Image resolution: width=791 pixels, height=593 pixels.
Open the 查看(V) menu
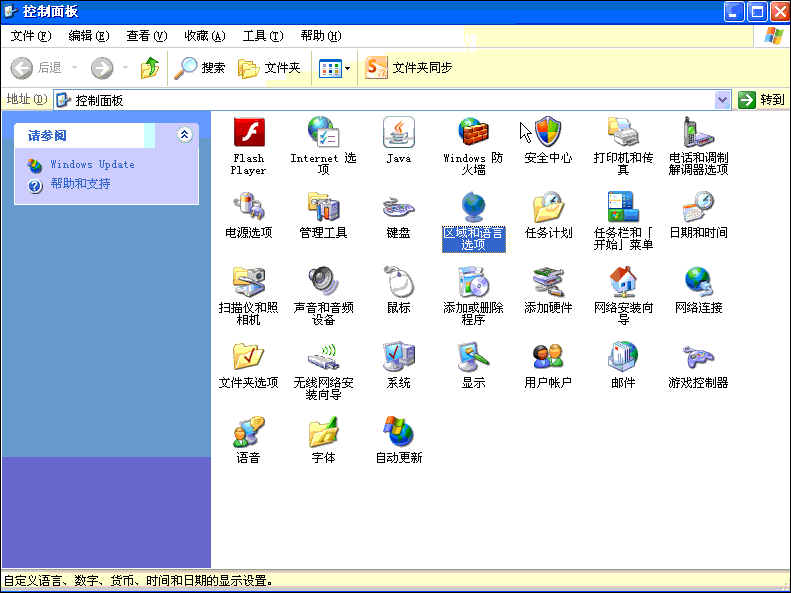[x=147, y=36]
